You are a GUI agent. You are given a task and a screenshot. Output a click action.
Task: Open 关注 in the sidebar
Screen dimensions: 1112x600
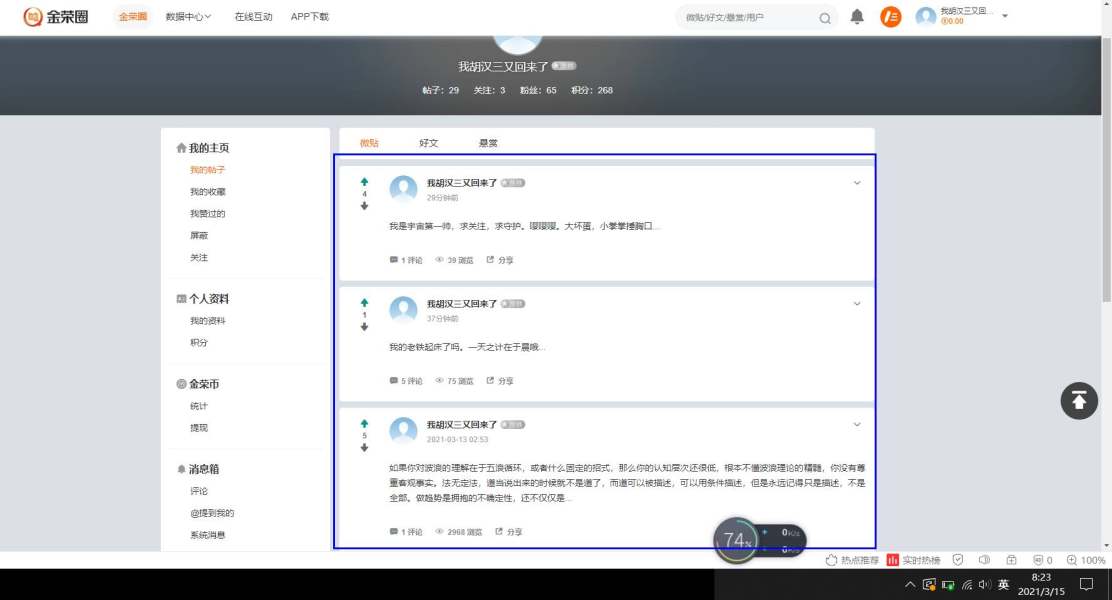pyautogui.click(x=199, y=257)
